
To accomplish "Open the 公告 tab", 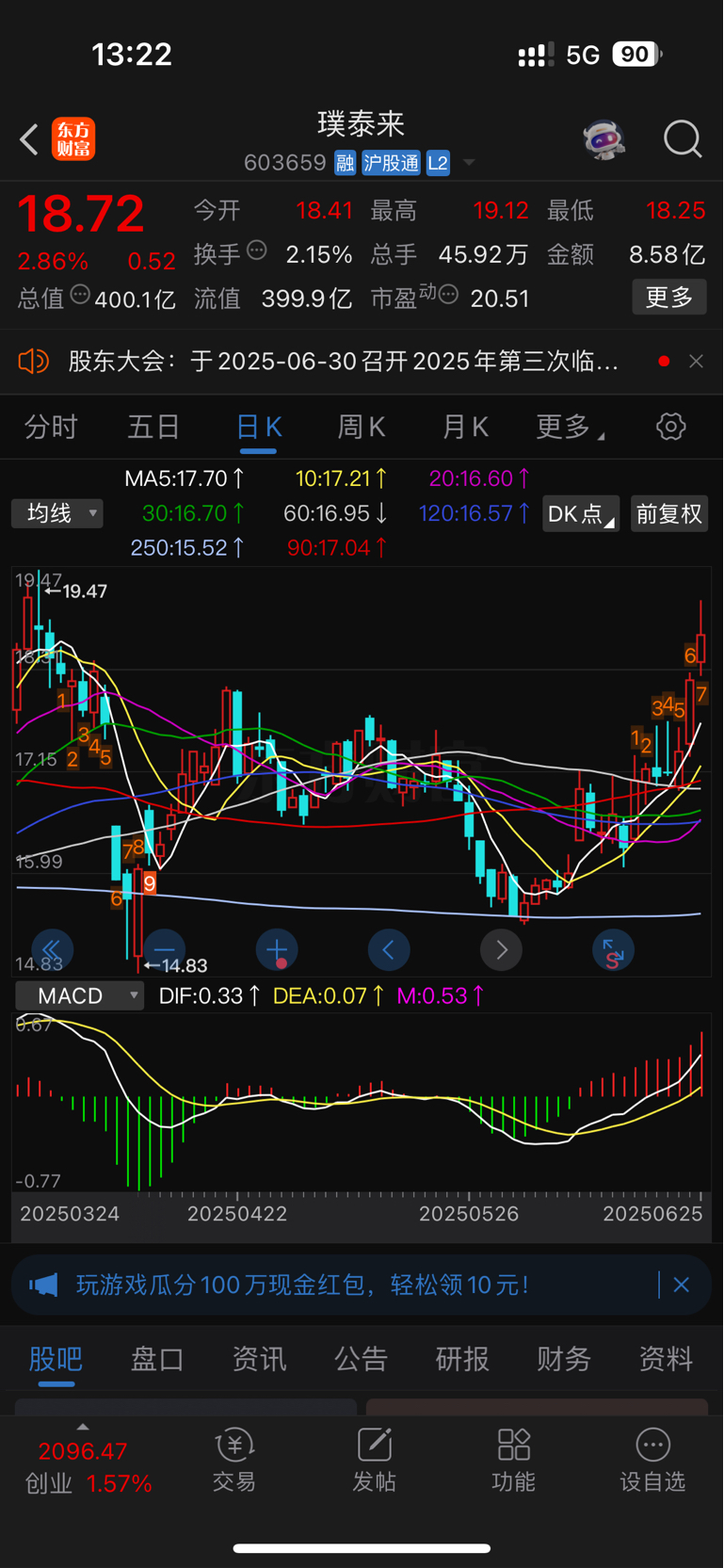I will 361,1359.
